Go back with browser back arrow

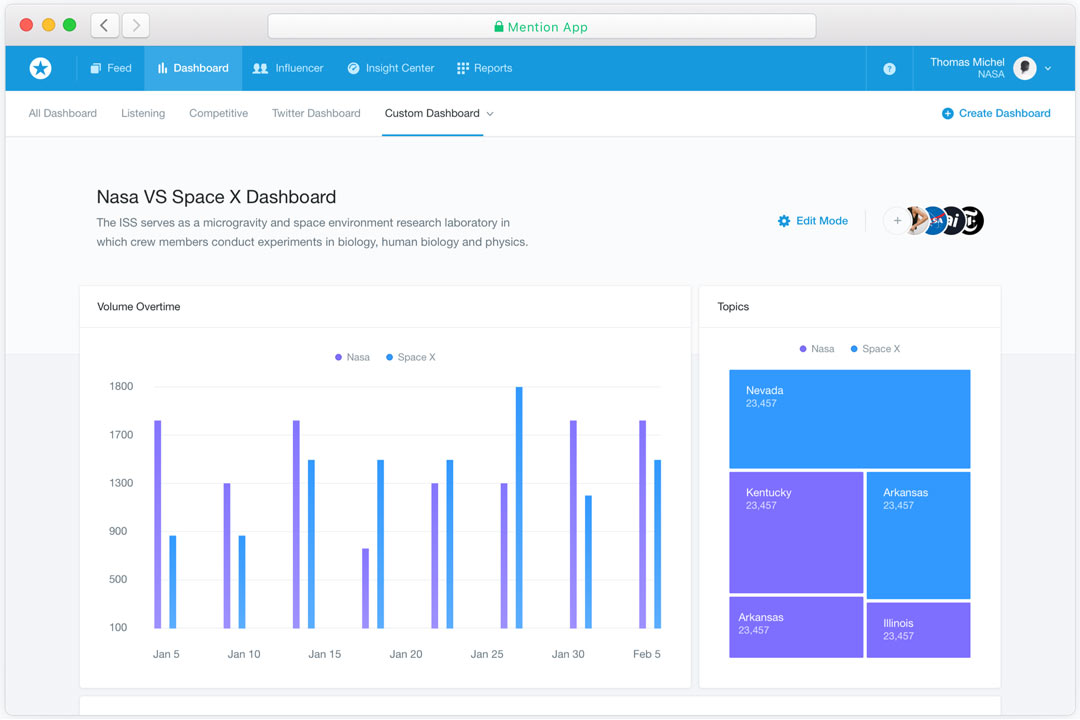pos(105,25)
